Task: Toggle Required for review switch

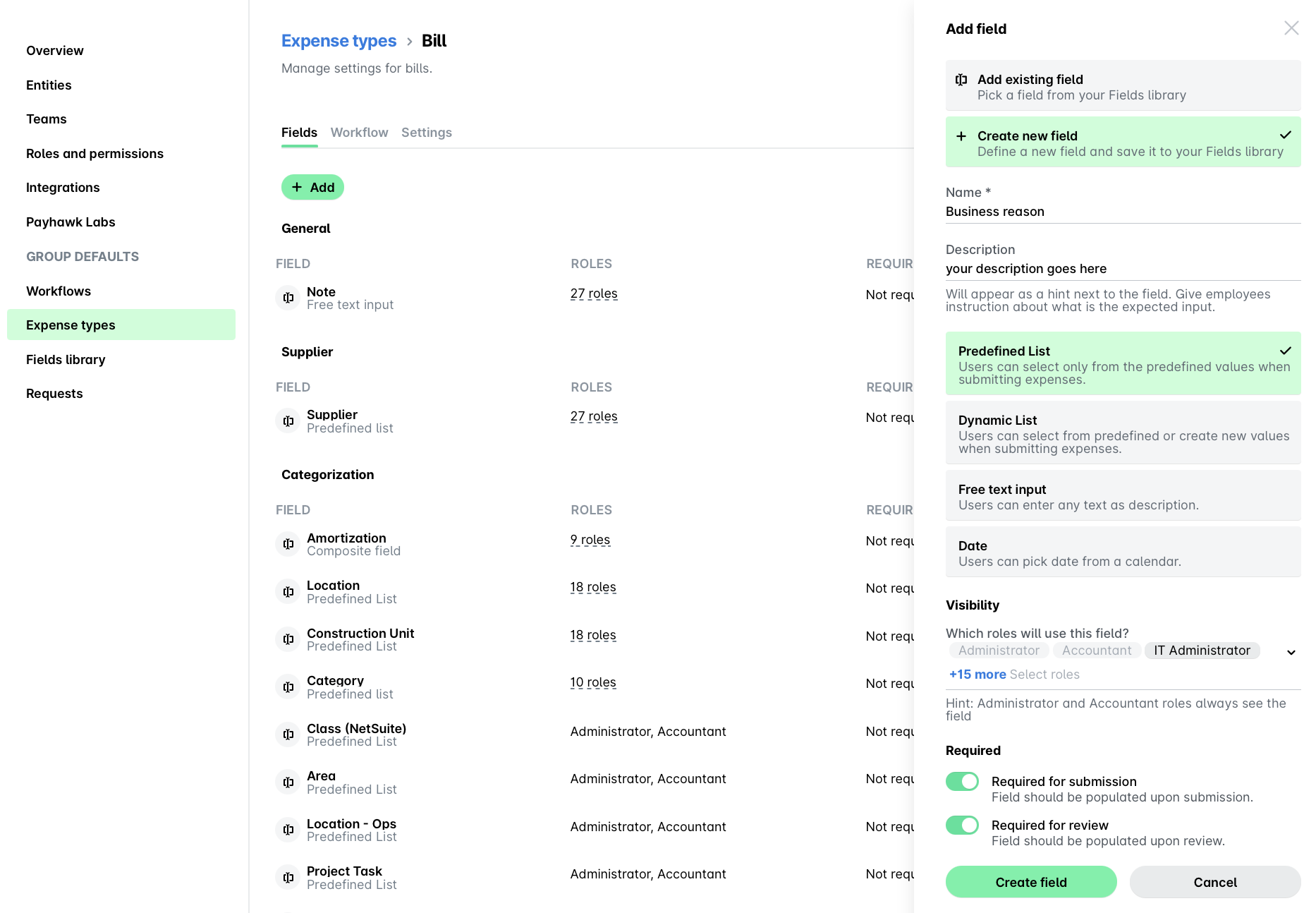Action: tap(962, 825)
